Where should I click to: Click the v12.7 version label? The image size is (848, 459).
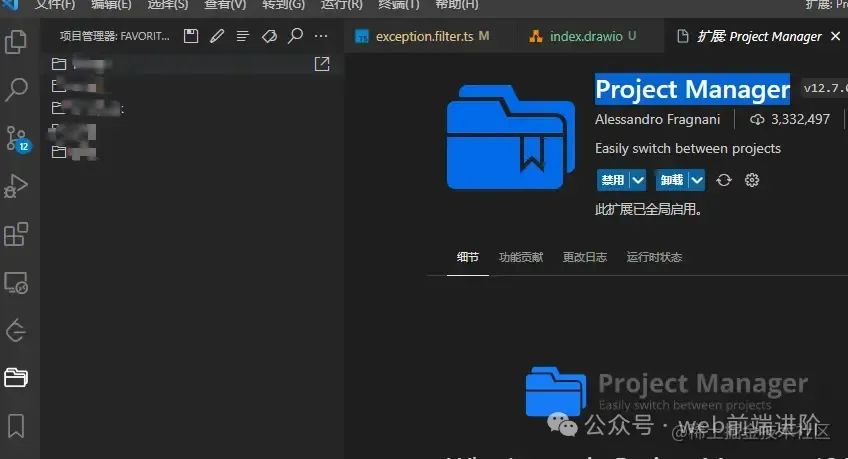coord(825,88)
